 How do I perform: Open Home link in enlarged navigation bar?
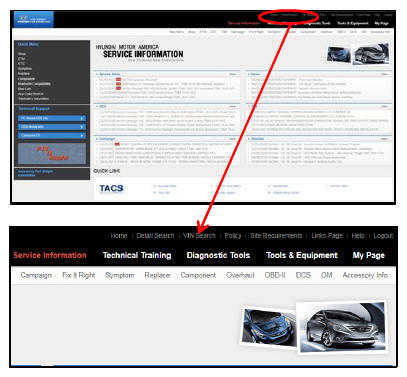coord(119,236)
